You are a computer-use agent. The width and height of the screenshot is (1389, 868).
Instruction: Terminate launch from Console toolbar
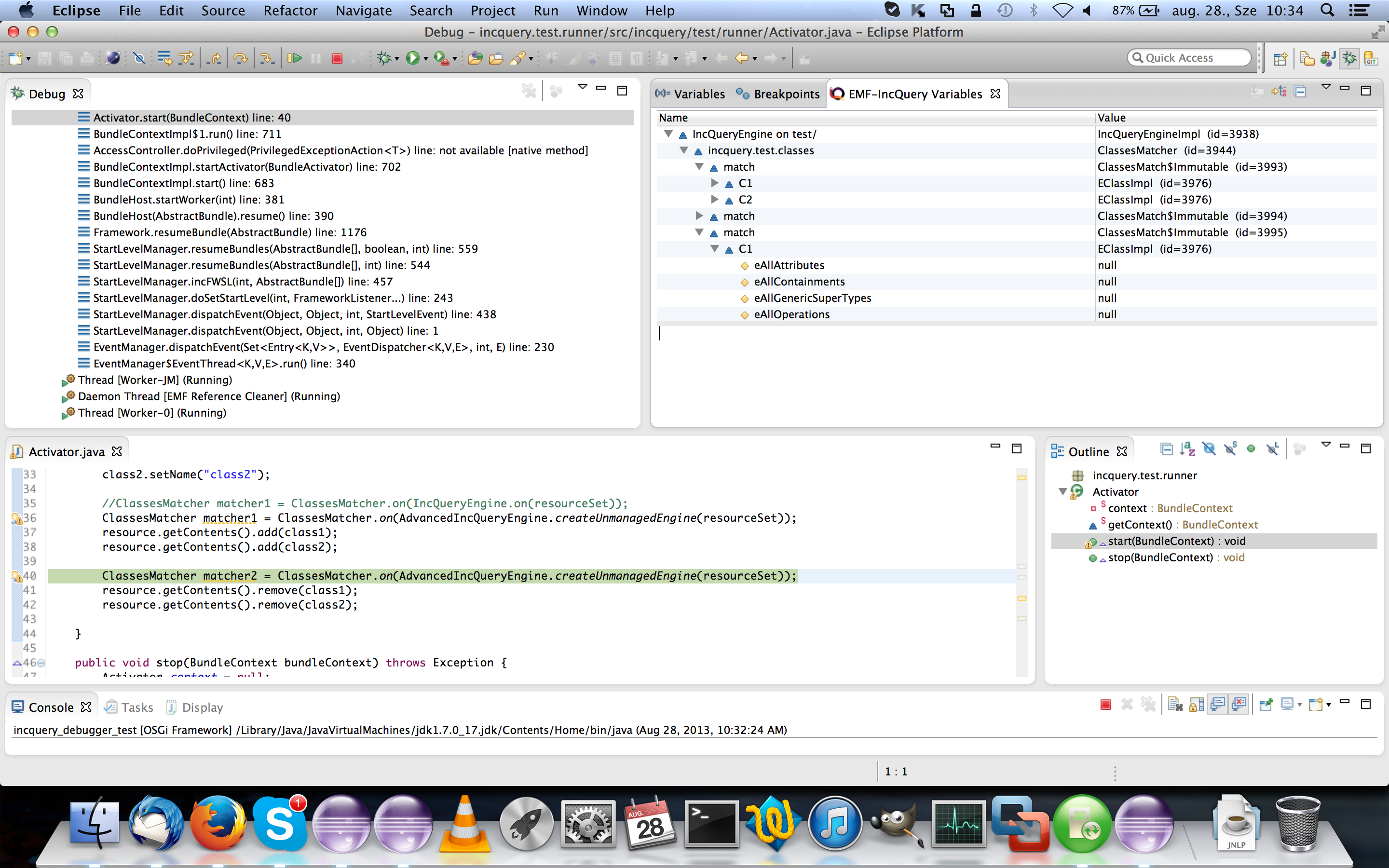(x=1105, y=705)
